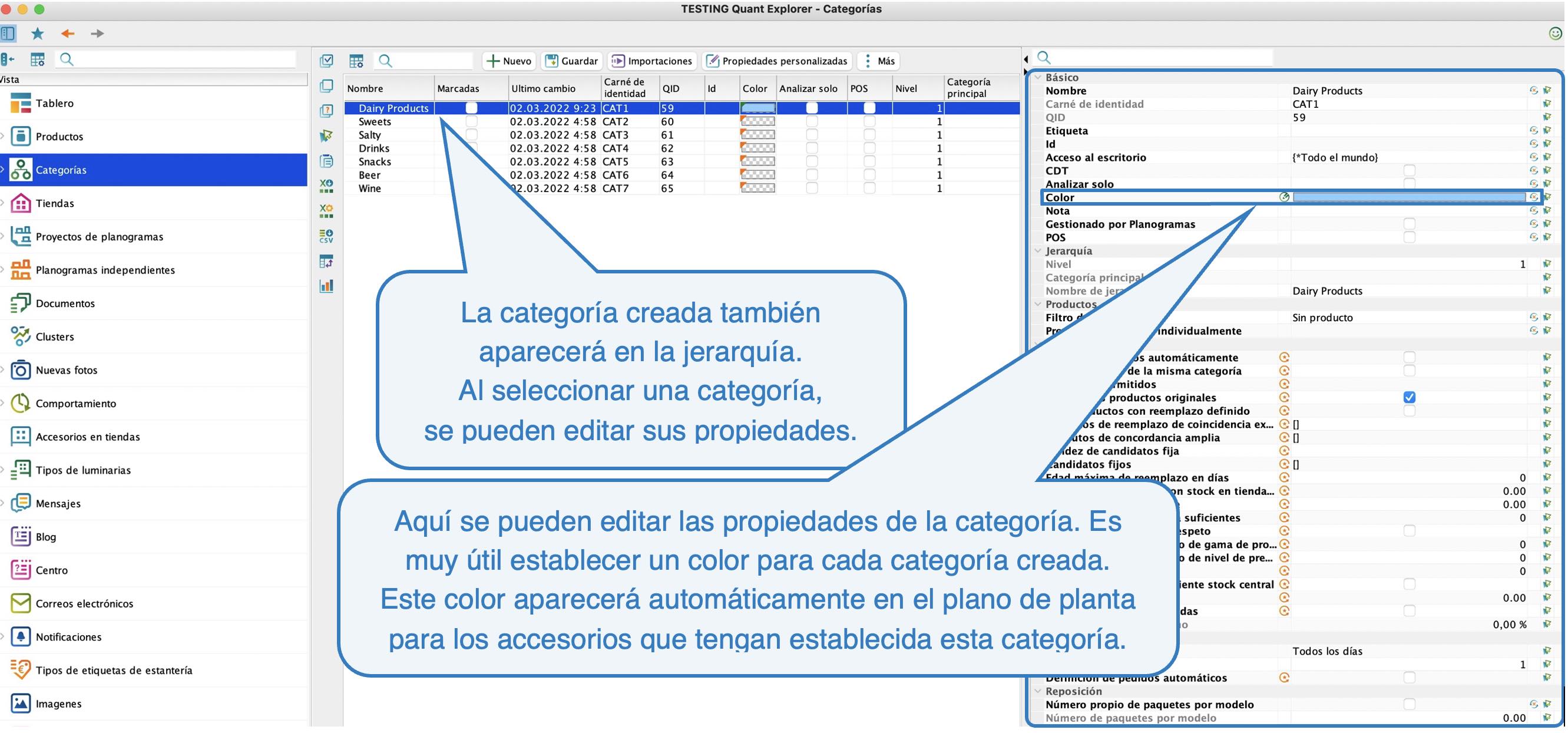Click the duplicate copy icon in side strip

tap(327, 86)
